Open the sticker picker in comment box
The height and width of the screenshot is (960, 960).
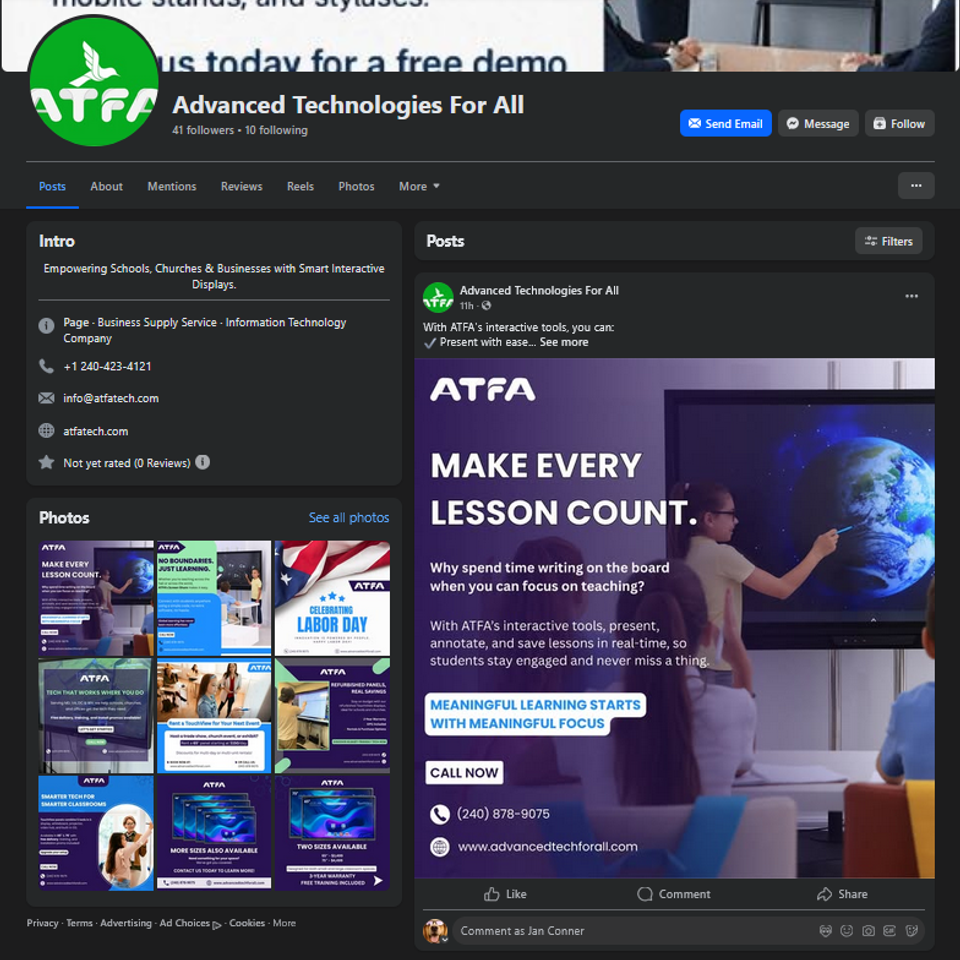911,931
